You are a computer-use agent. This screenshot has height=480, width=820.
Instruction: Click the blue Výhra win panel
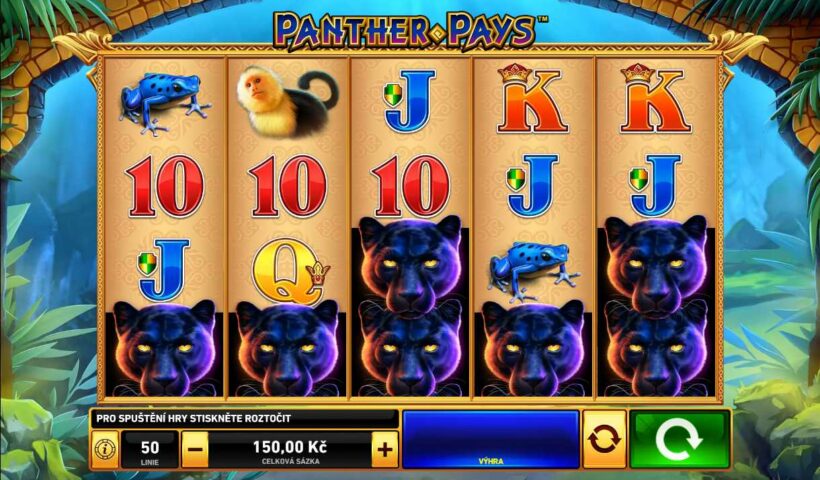coord(491,439)
